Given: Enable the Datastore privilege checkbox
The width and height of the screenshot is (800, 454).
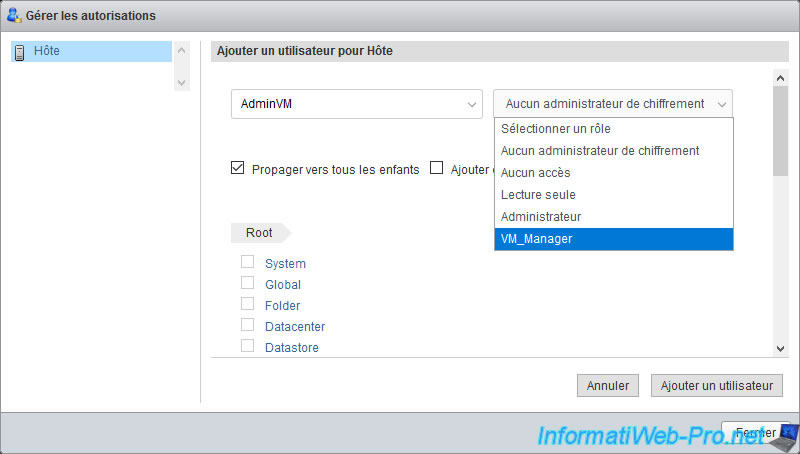Looking at the screenshot, I should click(x=247, y=347).
